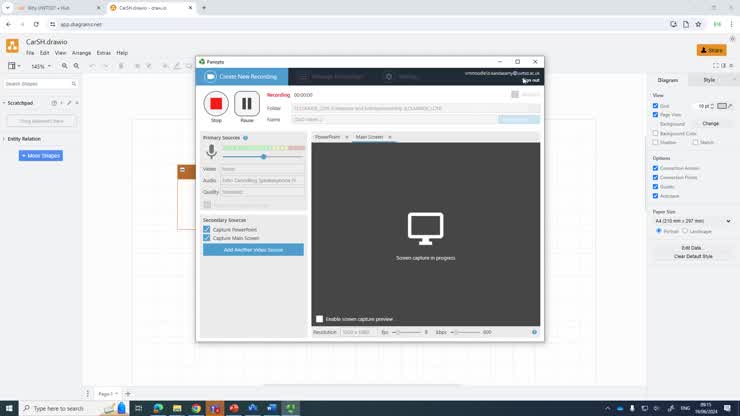The width and height of the screenshot is (740, 416).
Task: Stop the Panopto recording
Action: pos(216,104)
